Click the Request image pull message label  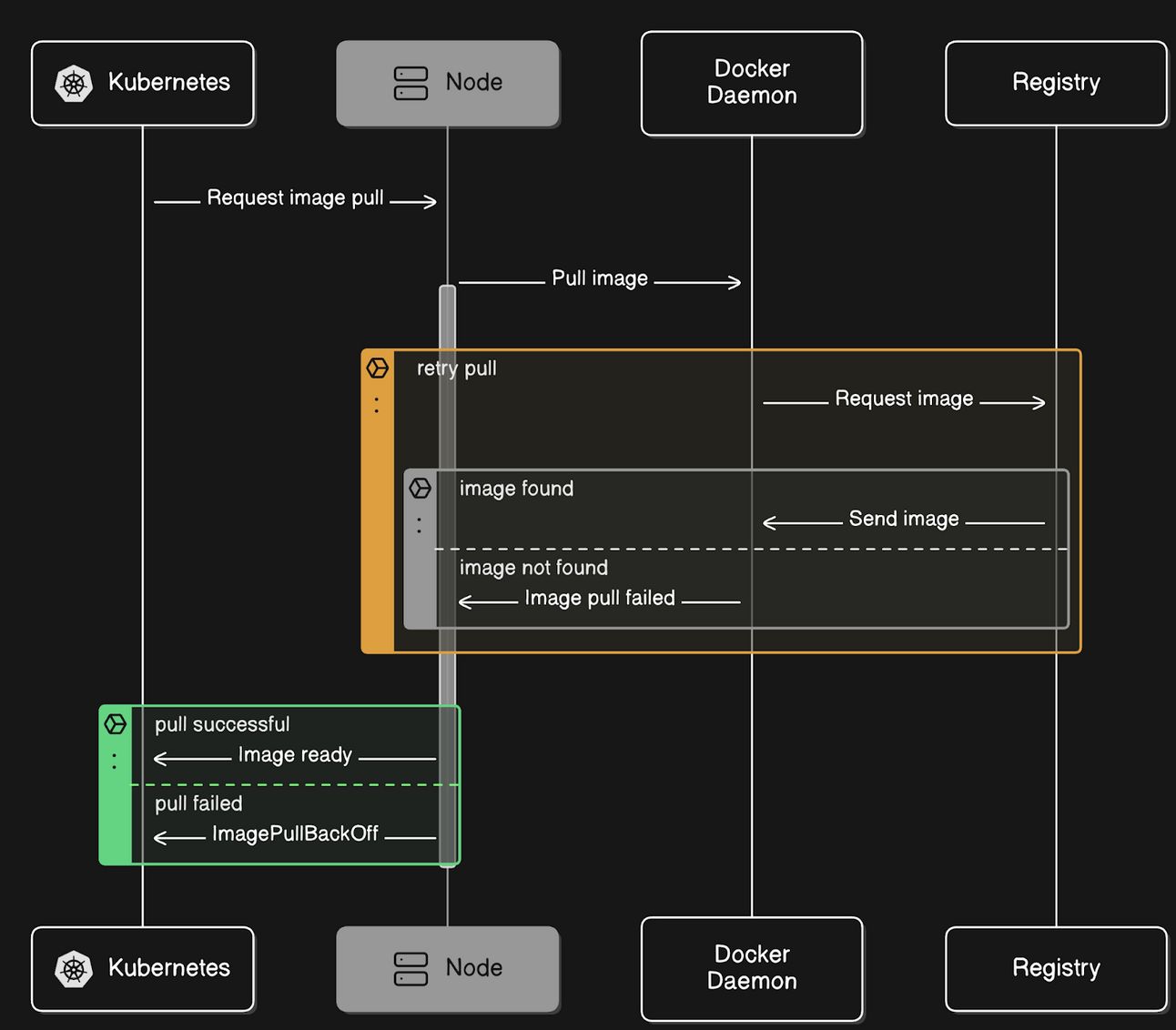pyautogui.click(x=296, y=198)
